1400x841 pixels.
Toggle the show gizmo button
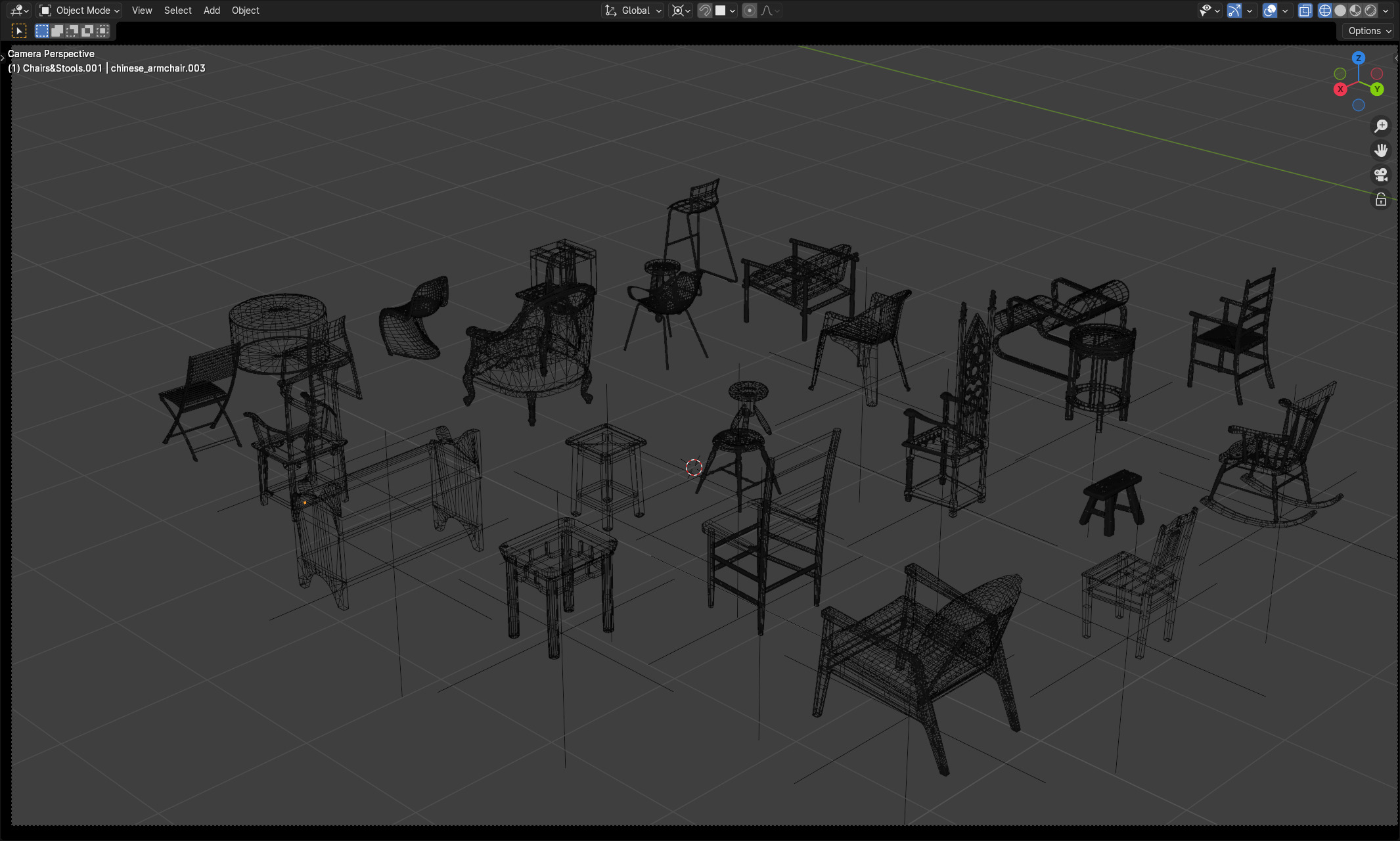[x=1234, y=11]
